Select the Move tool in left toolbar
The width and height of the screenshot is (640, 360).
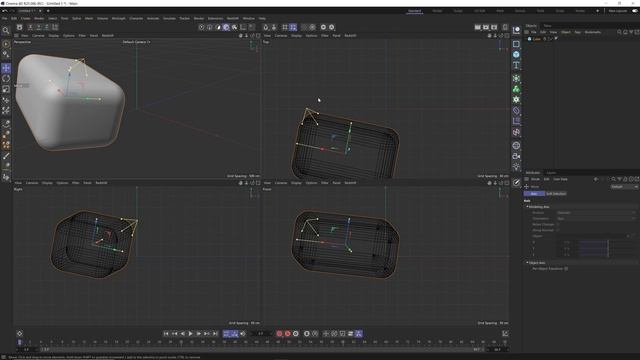[6, 68]
